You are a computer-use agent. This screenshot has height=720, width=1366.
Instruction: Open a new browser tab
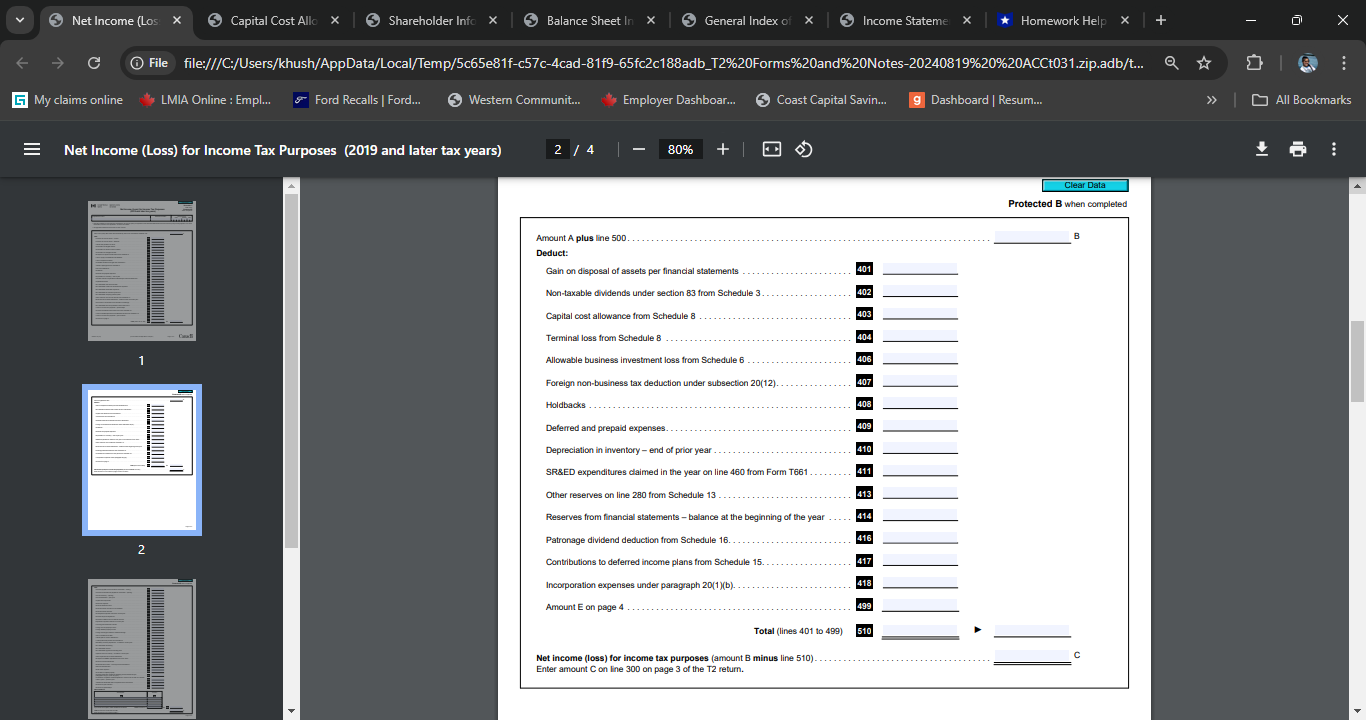[1160, 20]
